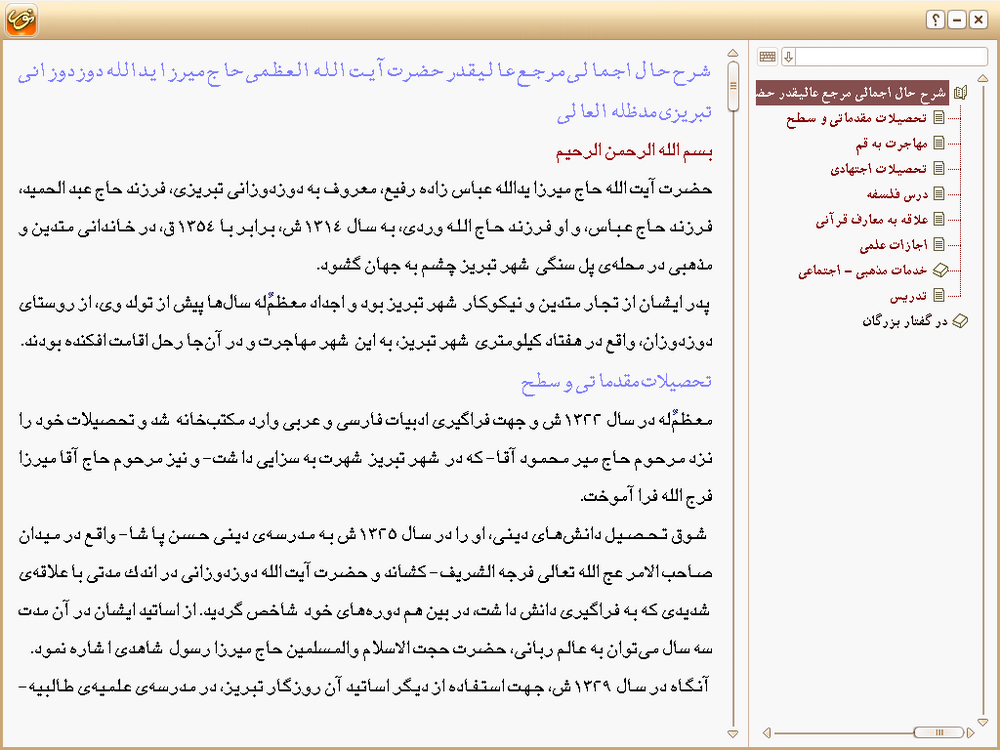Click the book icon of the selected شرح حال اجمالی row
This screenshot has width=1000, height=750.
pos(960,93)
